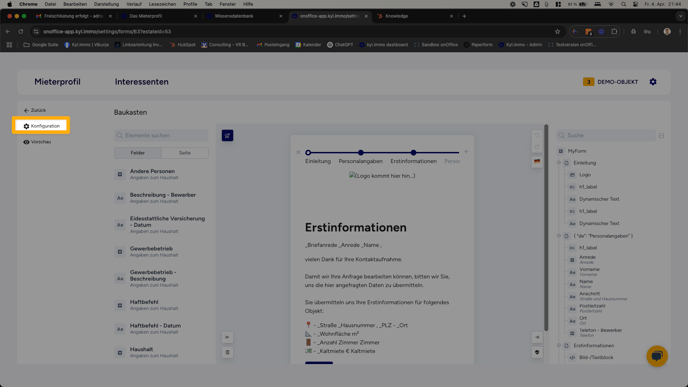The height and width of the screenshot is (387, 688).
Task: Pick the Eidesstattliche Versicherung - Datum element
Action: [161, 225]
